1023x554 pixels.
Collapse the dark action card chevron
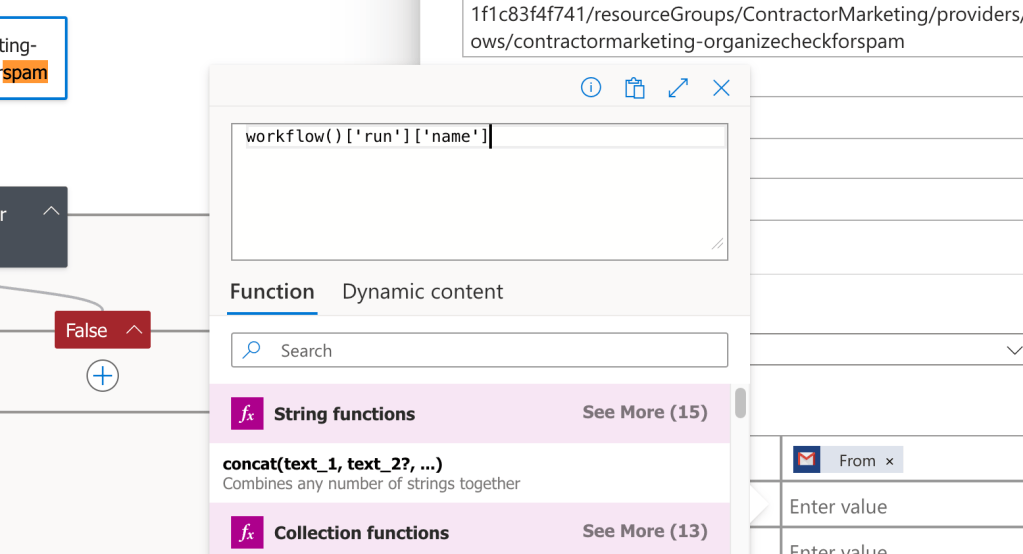(51, 211)
